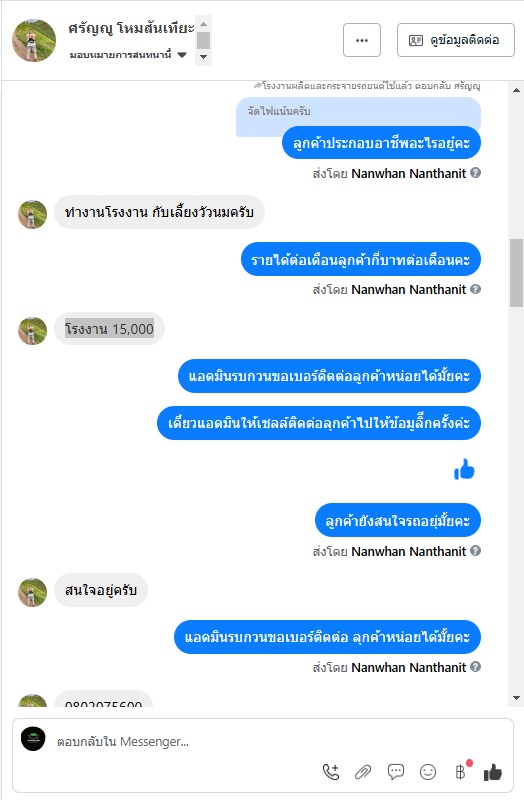This screenshot has height=800, width=524.
Task: Click chat scrollbar down arrow
Action: pos(516,697)
